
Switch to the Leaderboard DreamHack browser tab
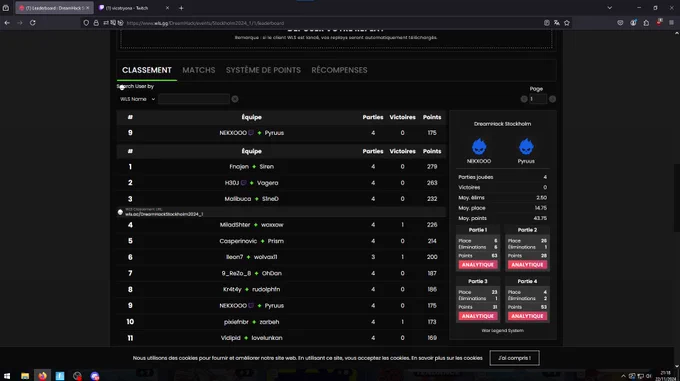(54, 8)
